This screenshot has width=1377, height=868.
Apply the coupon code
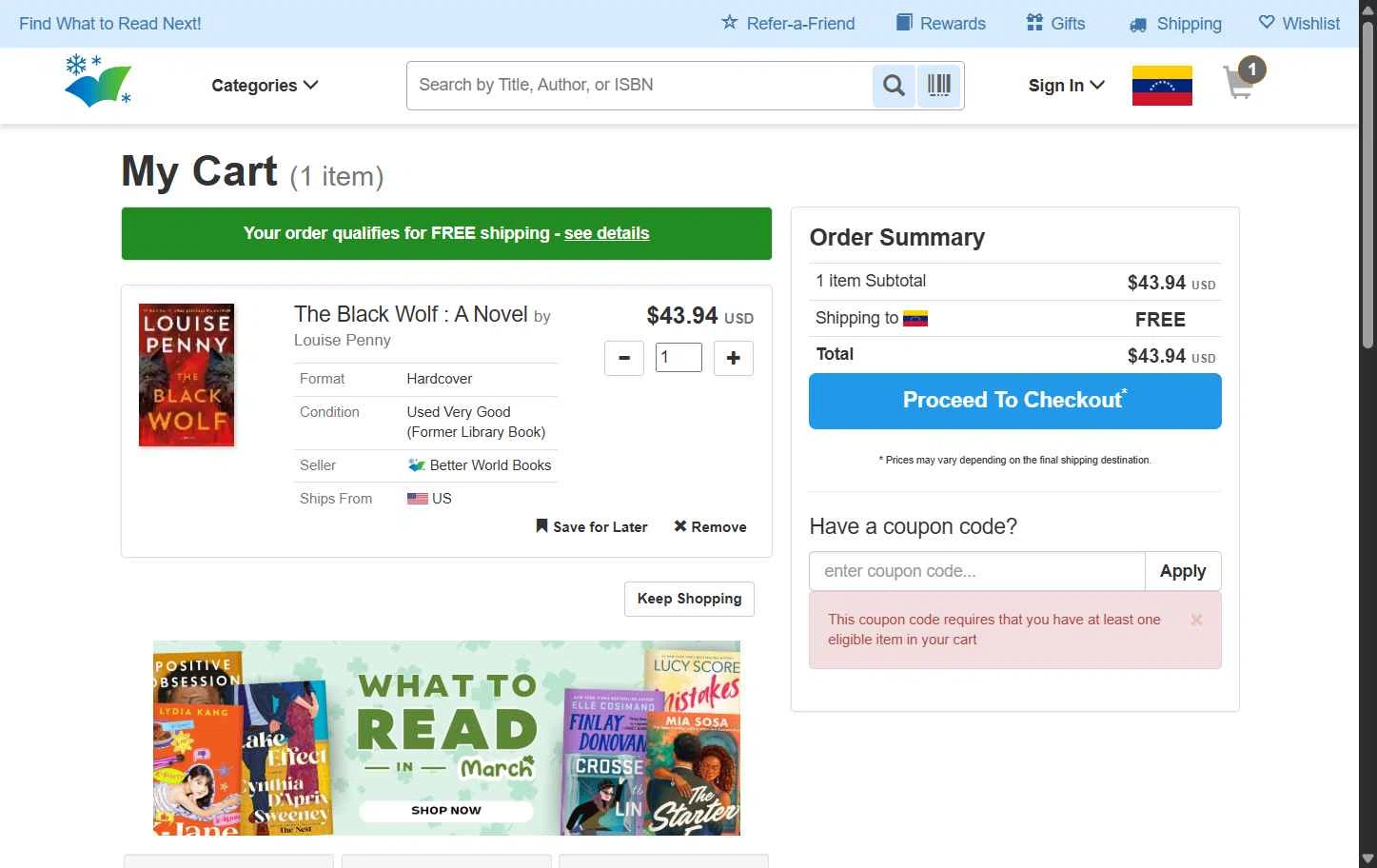coord(1182,571)
